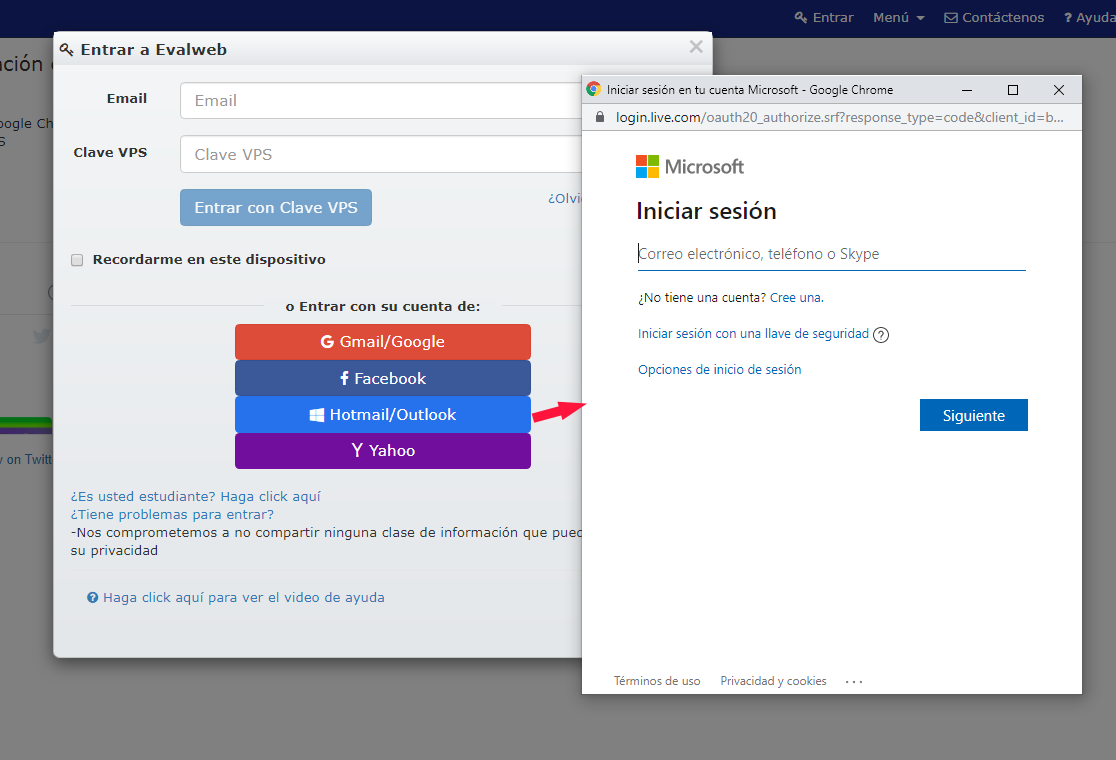Click the Microsoft logo in sign-in window
This screenshot has width=1116, height=760.
click(x=690, y=167)
